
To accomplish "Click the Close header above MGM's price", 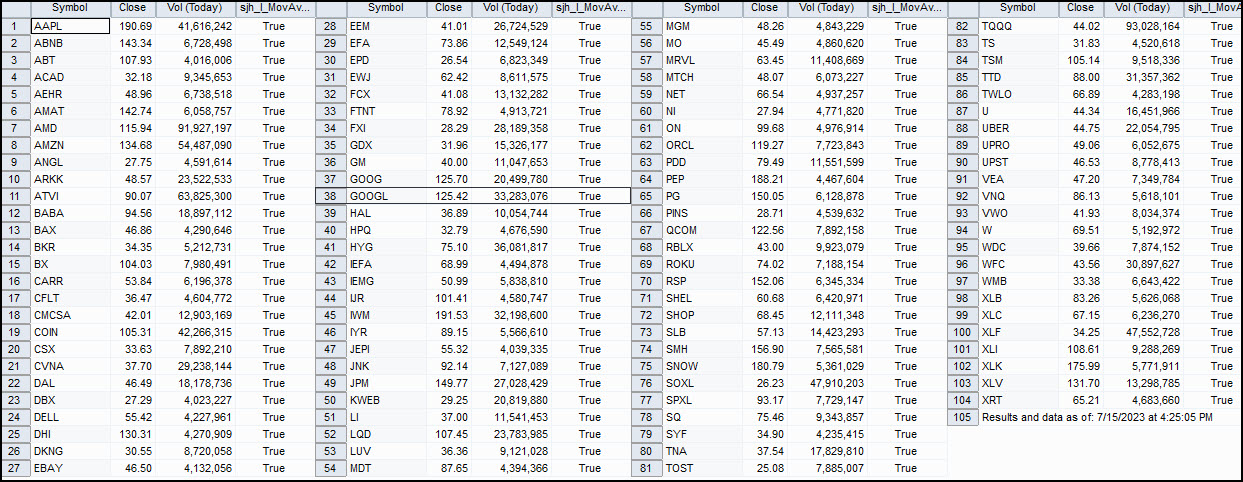I will 764,9.
